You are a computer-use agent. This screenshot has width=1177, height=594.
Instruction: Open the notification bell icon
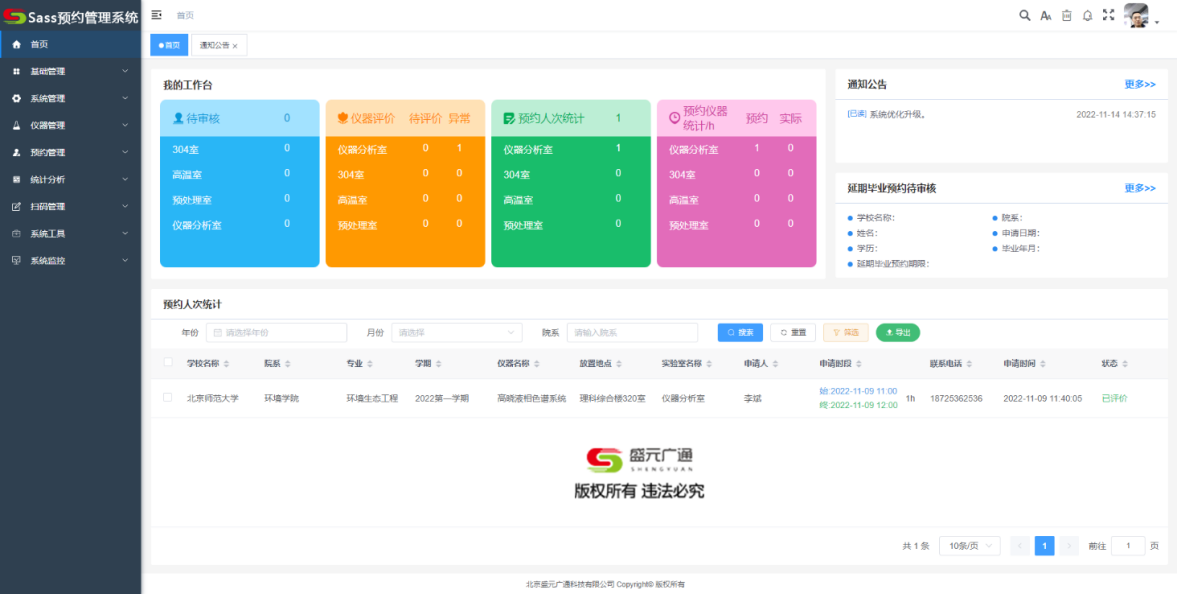1088,15
